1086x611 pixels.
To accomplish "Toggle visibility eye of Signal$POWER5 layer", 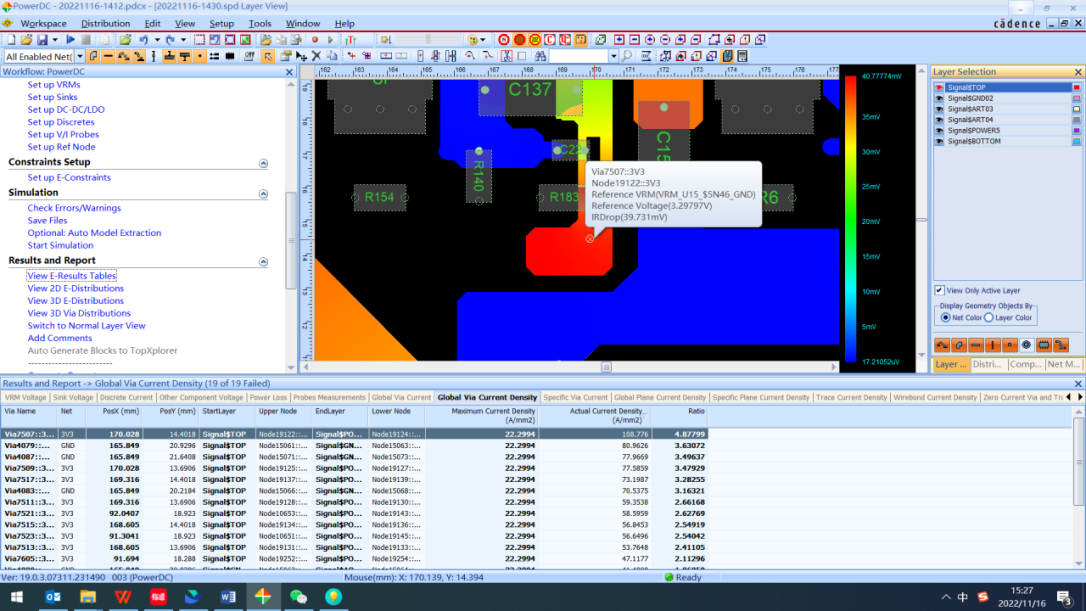I will tap(939, 130).
